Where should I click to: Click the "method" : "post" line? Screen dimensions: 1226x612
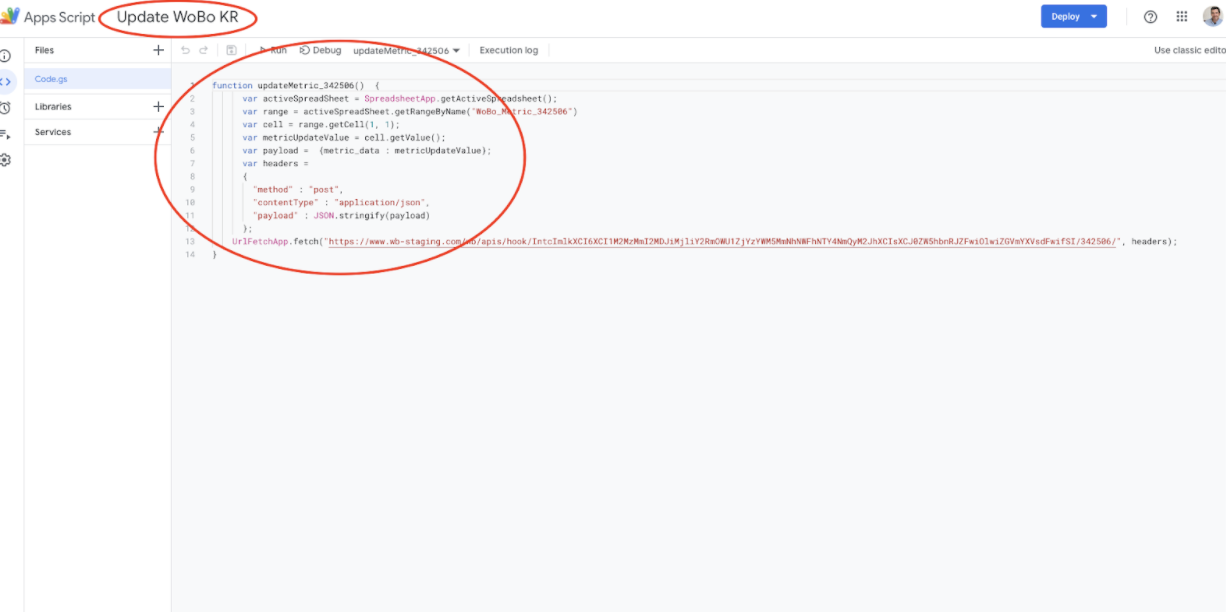[298, 189]
